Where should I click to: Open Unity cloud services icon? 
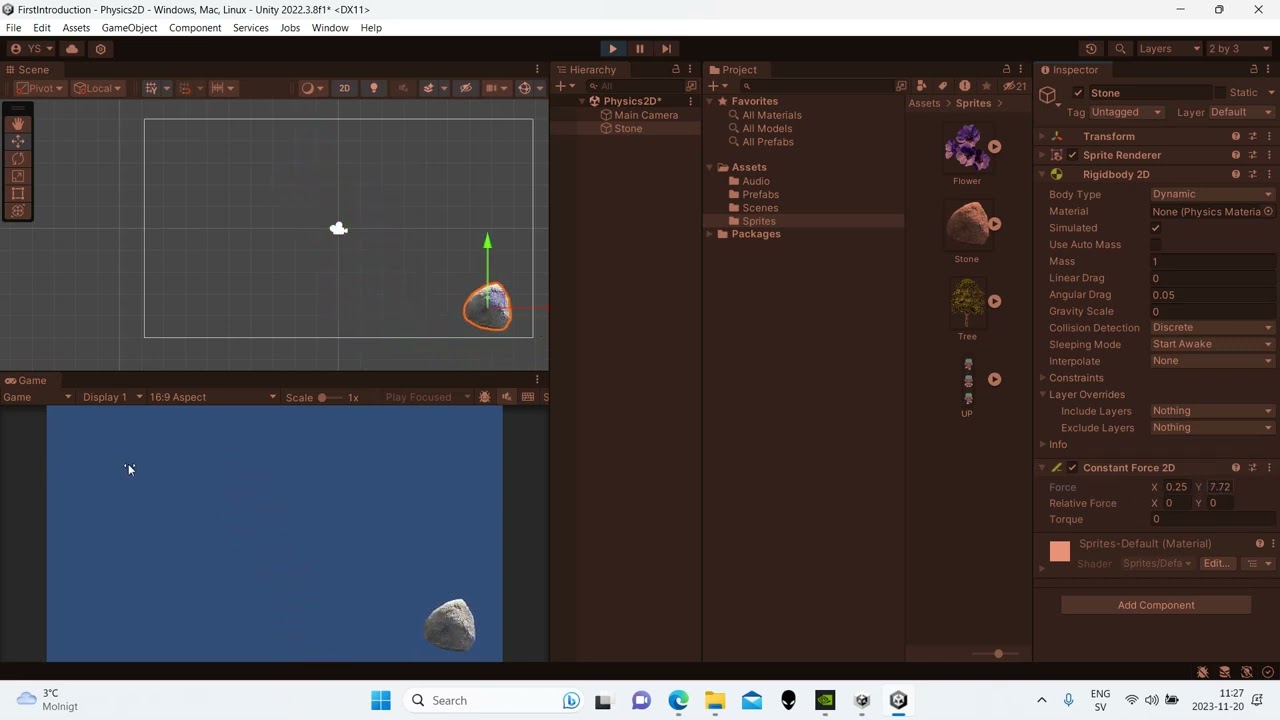pyautogui.click(x=72, y=48)
